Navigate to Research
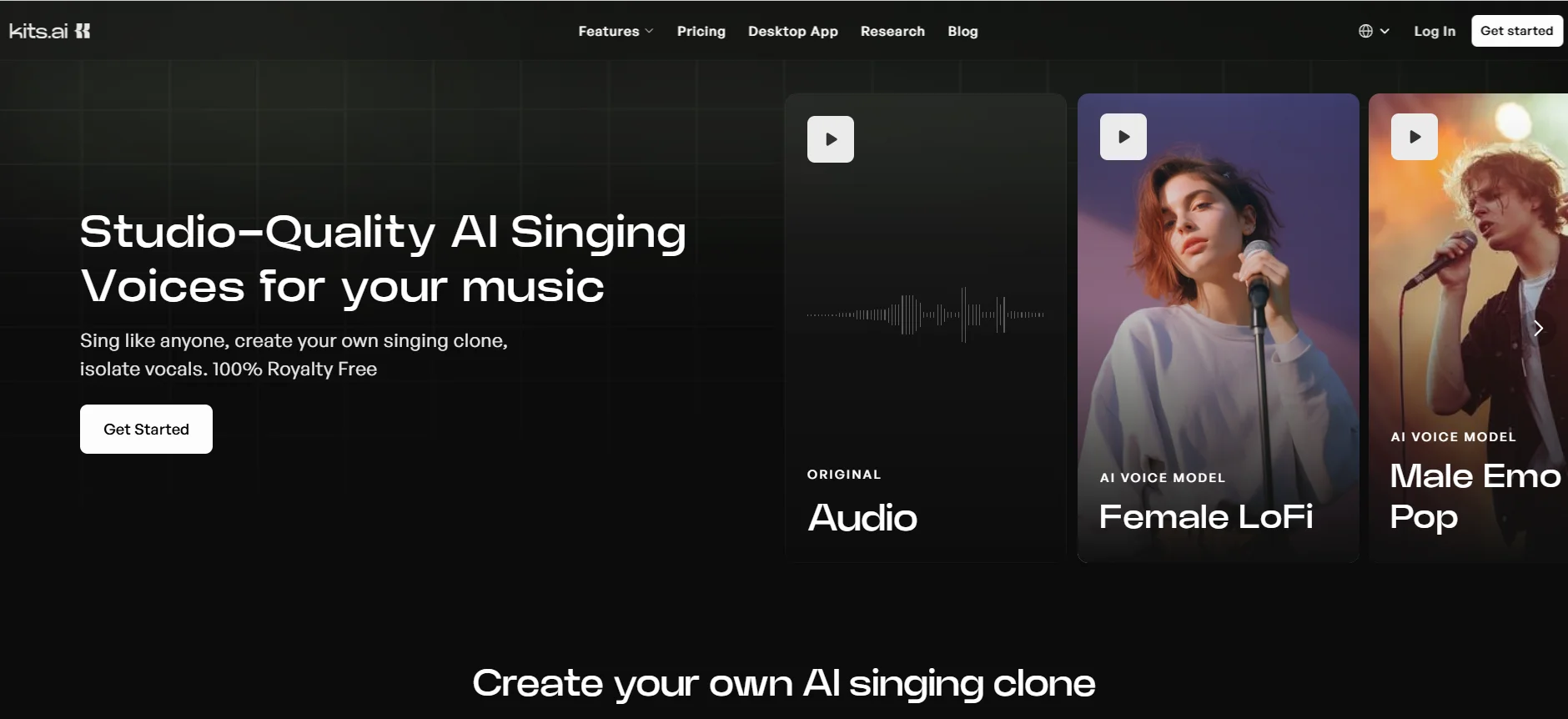This screenshot has height=719, width=1568. (892, 31)
